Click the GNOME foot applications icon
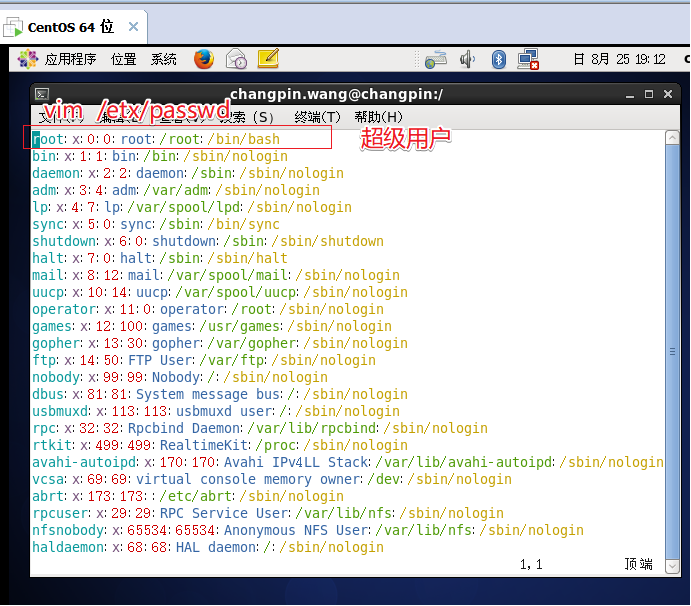Screen dimensions: 691x606 tap(28, 59)
